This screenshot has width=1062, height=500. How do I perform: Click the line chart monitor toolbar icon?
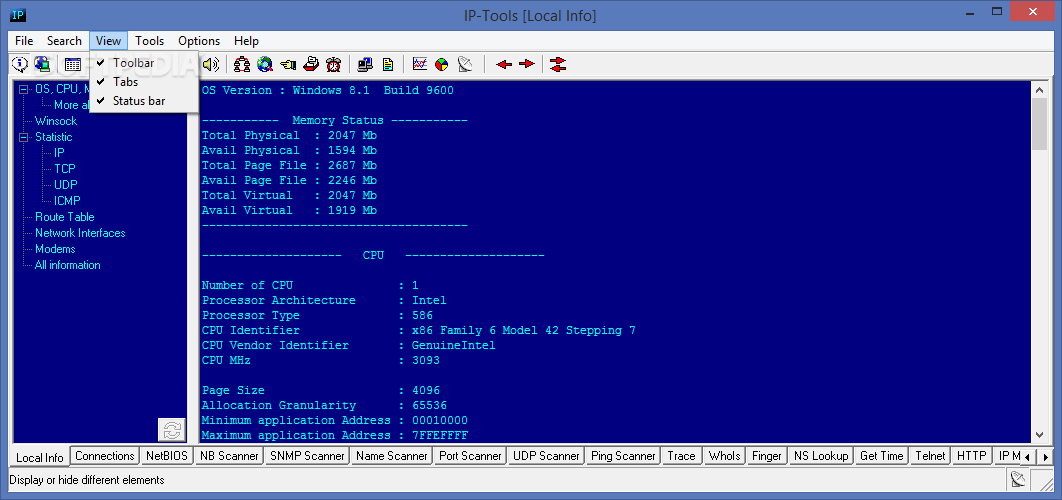coord(420,64)
